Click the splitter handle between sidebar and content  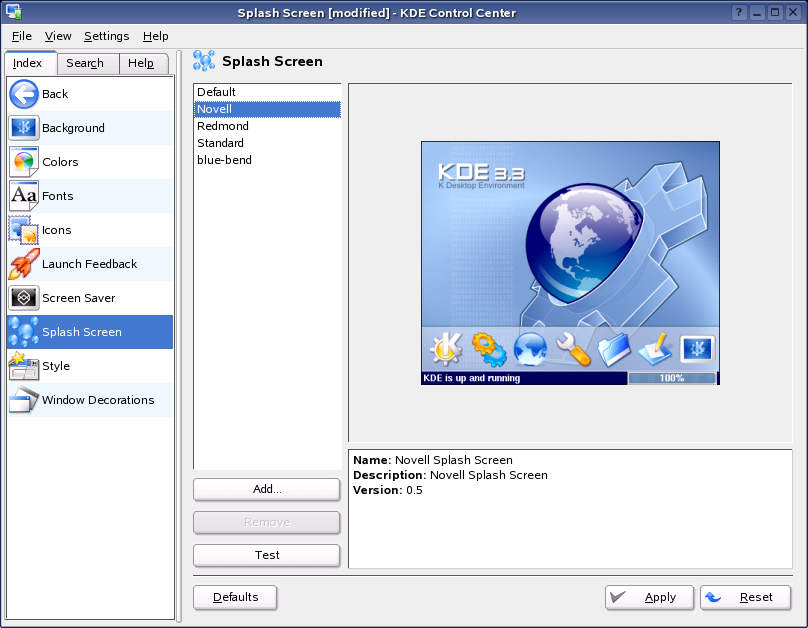pos(179,336)
